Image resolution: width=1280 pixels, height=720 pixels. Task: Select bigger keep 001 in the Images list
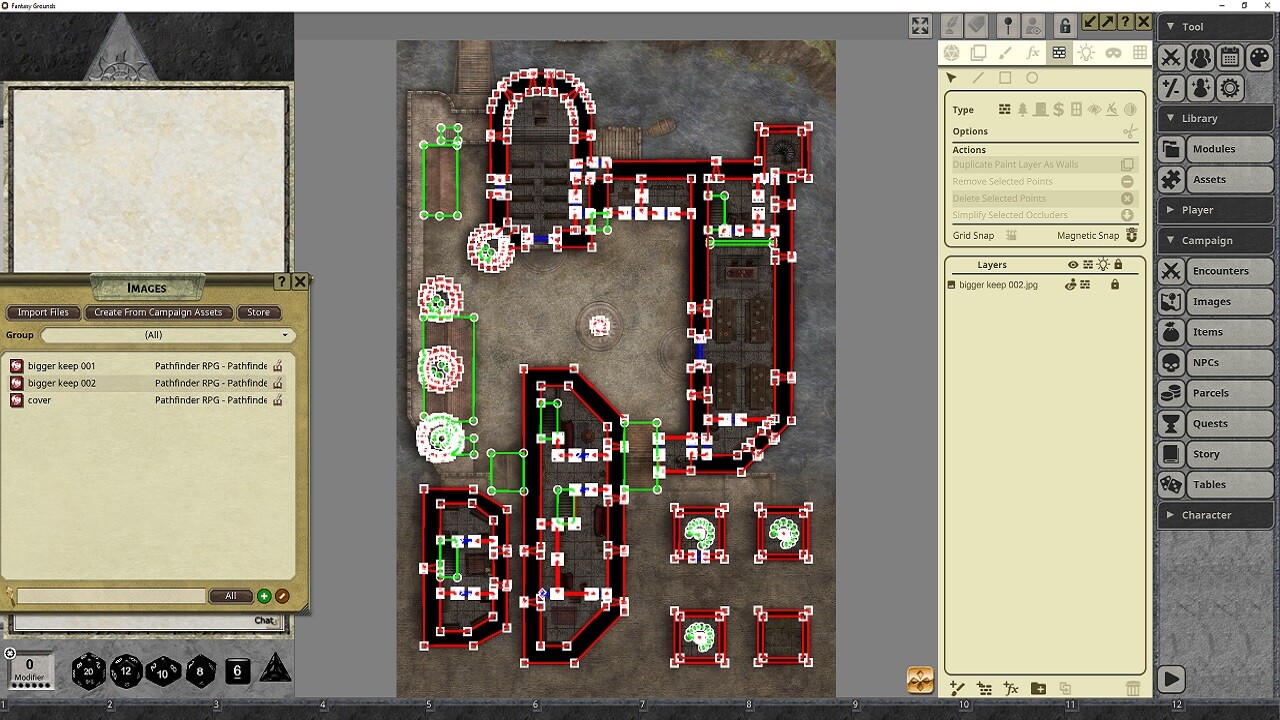60,365
